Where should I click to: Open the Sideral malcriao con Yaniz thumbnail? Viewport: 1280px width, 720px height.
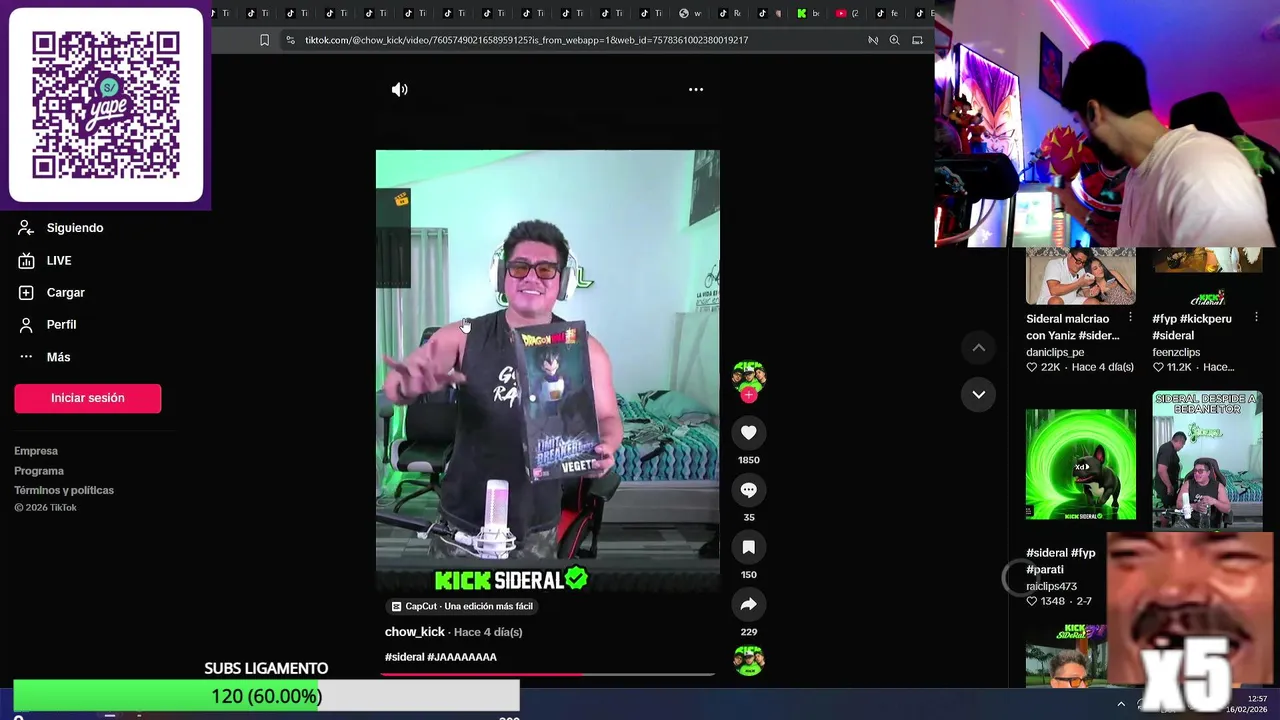click(1081, 276)
